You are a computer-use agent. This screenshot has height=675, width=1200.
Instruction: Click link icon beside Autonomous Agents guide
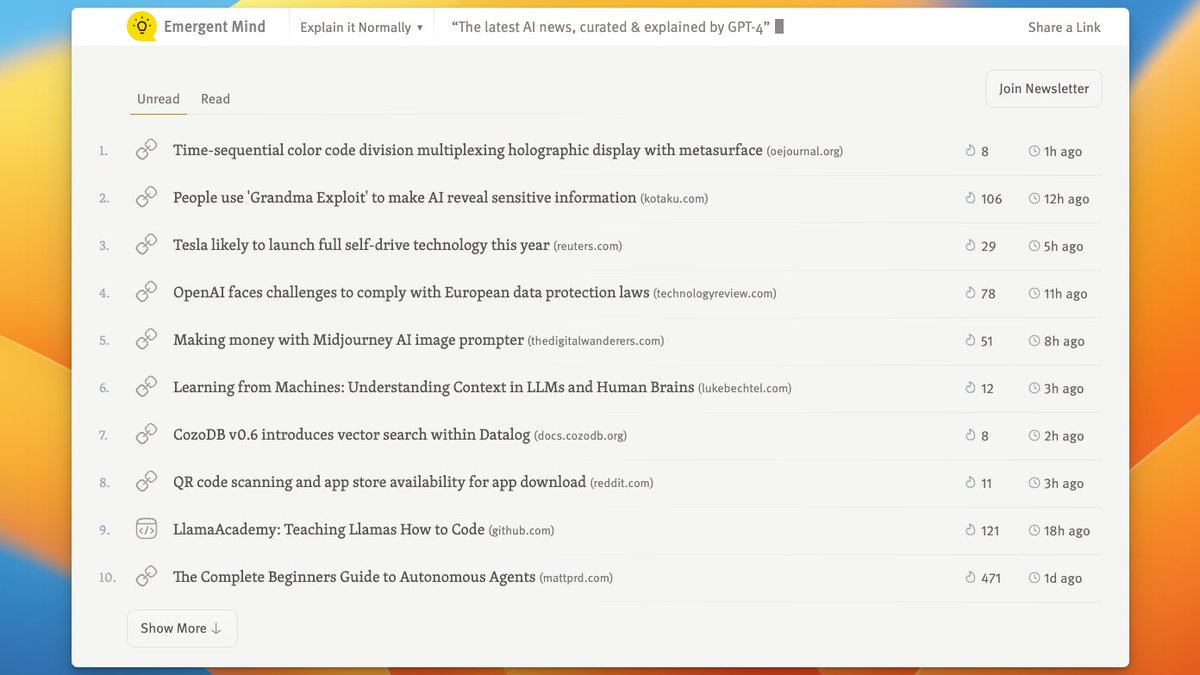tap(146, 577)
